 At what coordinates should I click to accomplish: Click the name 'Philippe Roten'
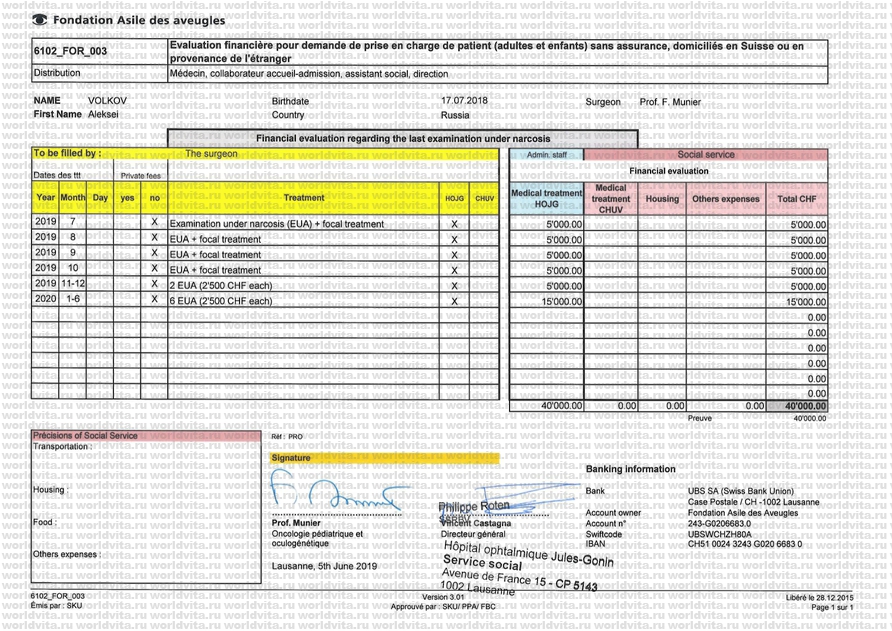[474, 506]
